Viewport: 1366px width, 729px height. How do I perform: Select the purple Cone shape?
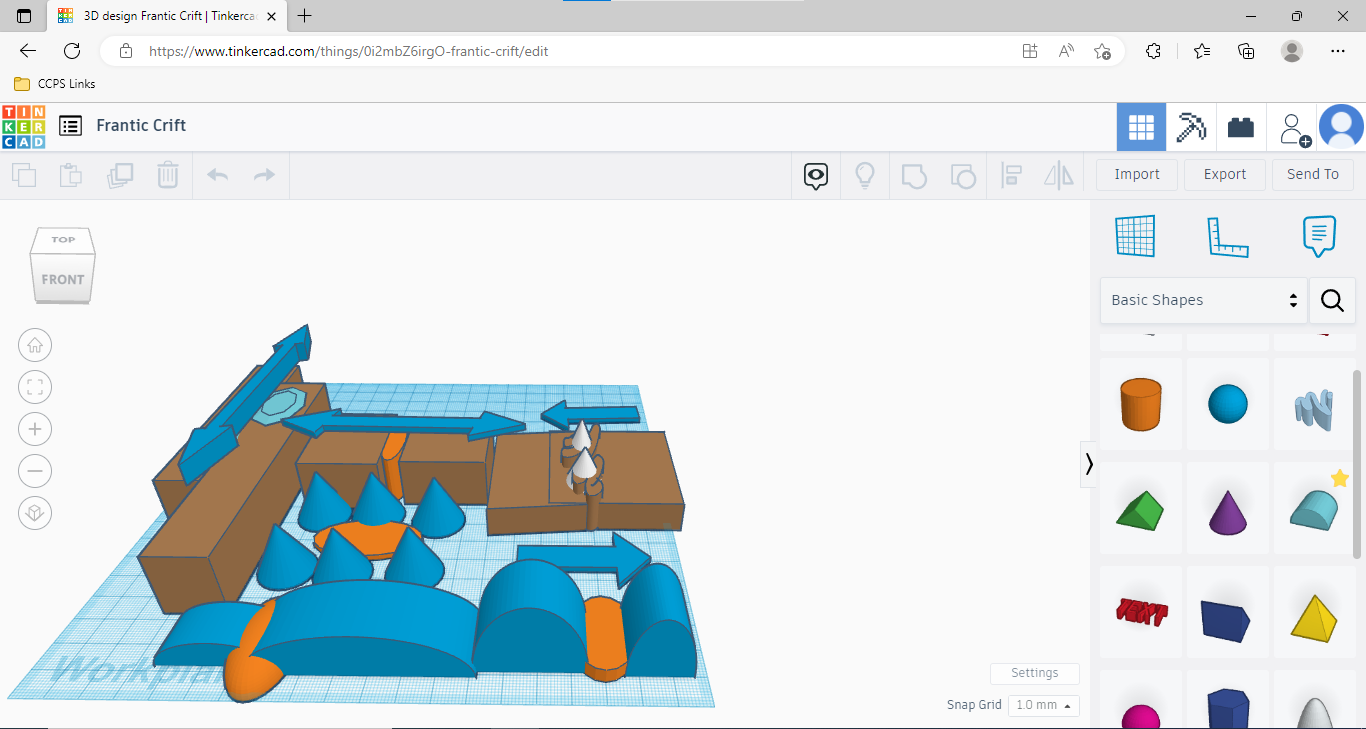pyautogui.click(x=1228, y=508)
